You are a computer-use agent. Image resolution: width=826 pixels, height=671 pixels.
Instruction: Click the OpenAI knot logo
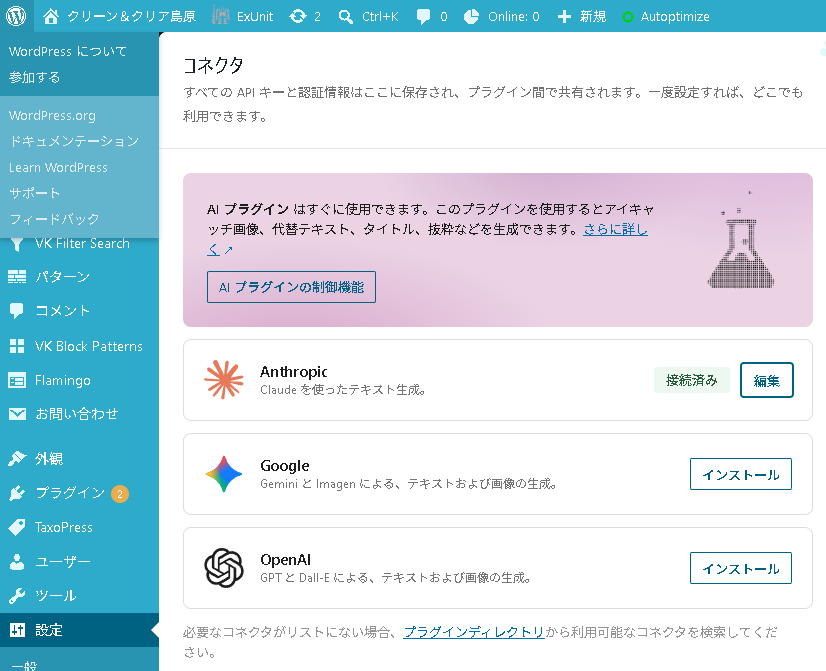click(x=224, y=568)
